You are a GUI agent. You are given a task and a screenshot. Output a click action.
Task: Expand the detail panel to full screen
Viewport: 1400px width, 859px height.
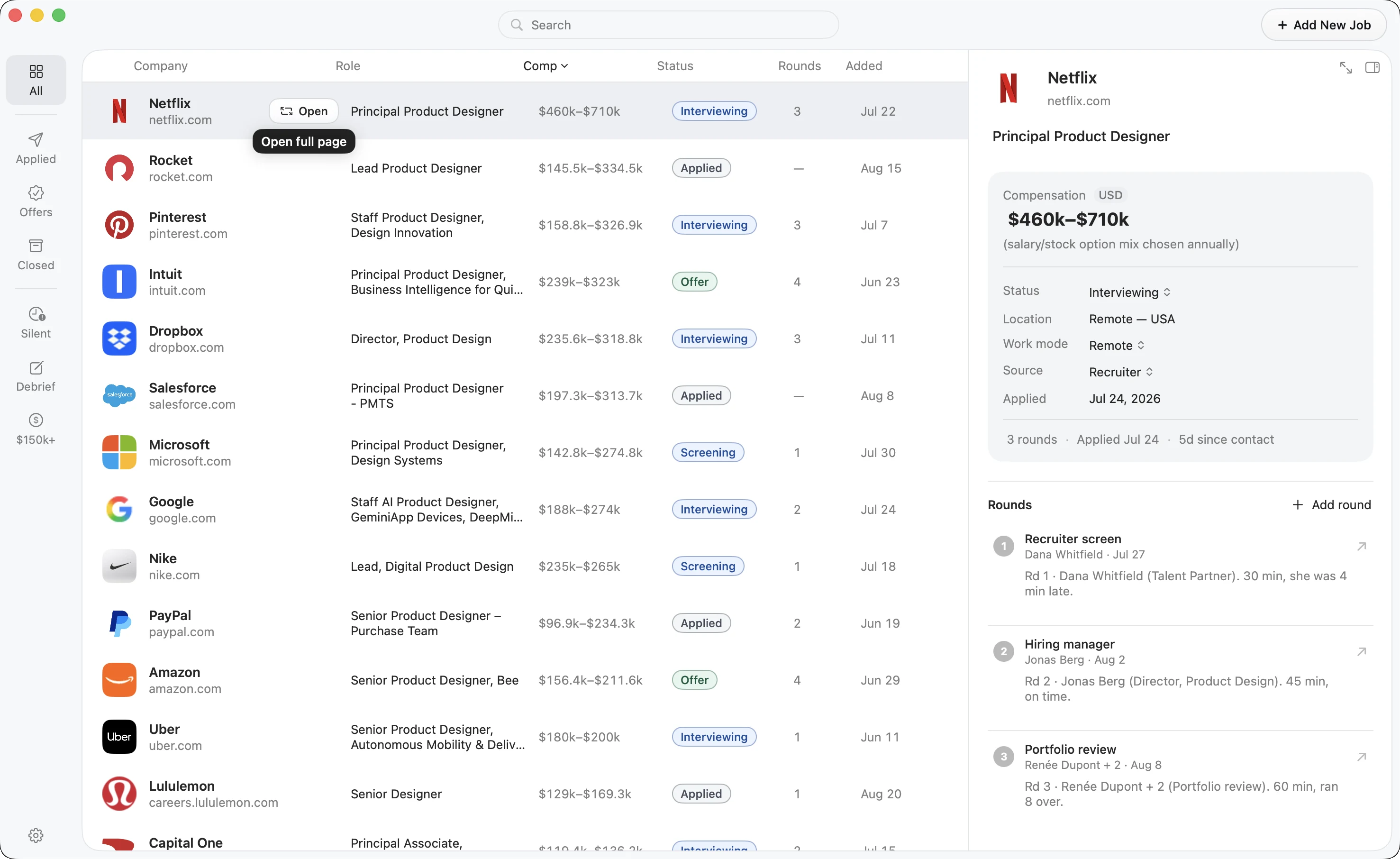[1345, 68]
